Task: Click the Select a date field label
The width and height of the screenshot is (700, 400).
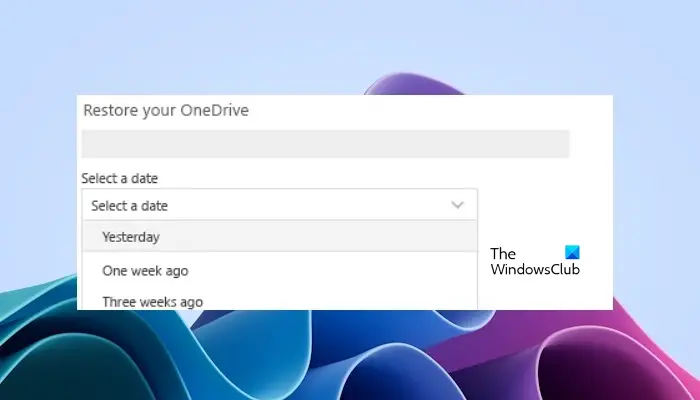Action: (120, 179)
